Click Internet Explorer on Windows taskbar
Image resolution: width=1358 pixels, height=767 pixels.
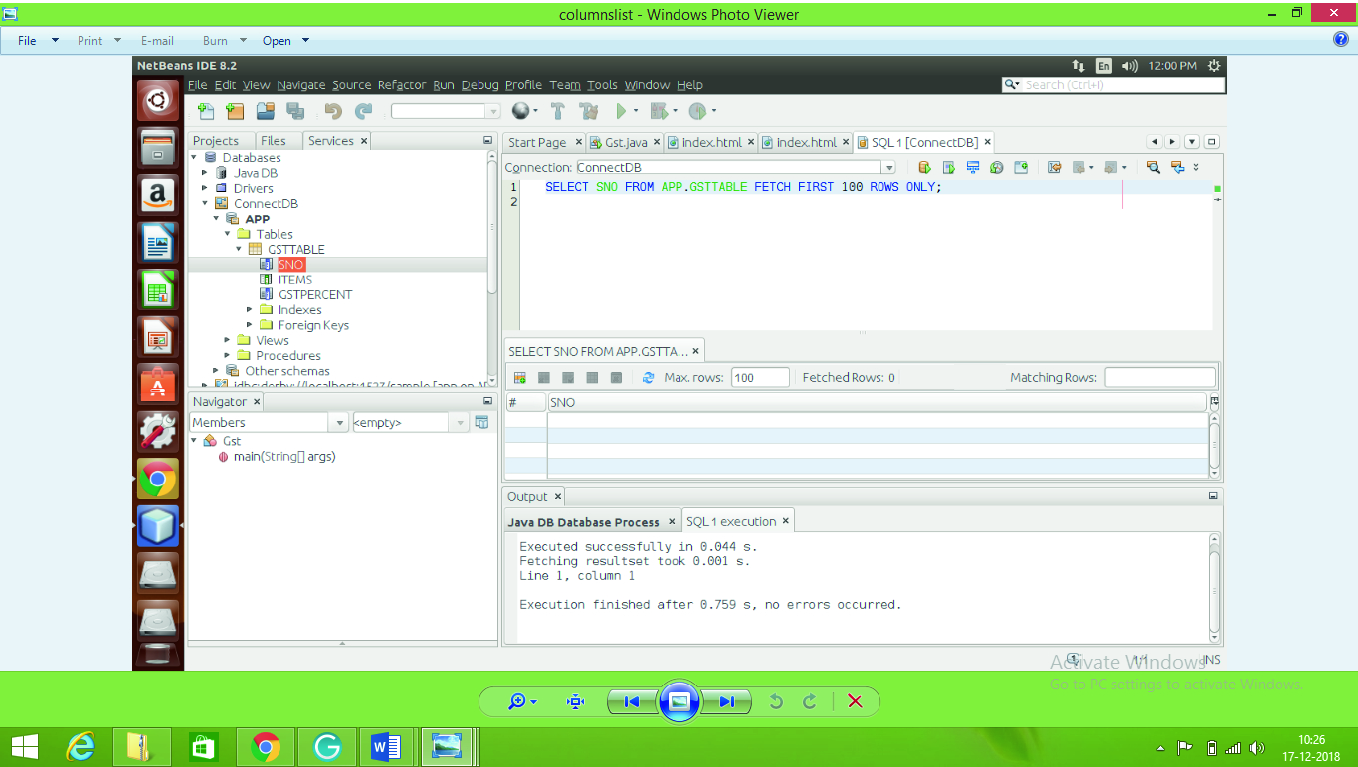pyautogui.click(x=80, y=747)
